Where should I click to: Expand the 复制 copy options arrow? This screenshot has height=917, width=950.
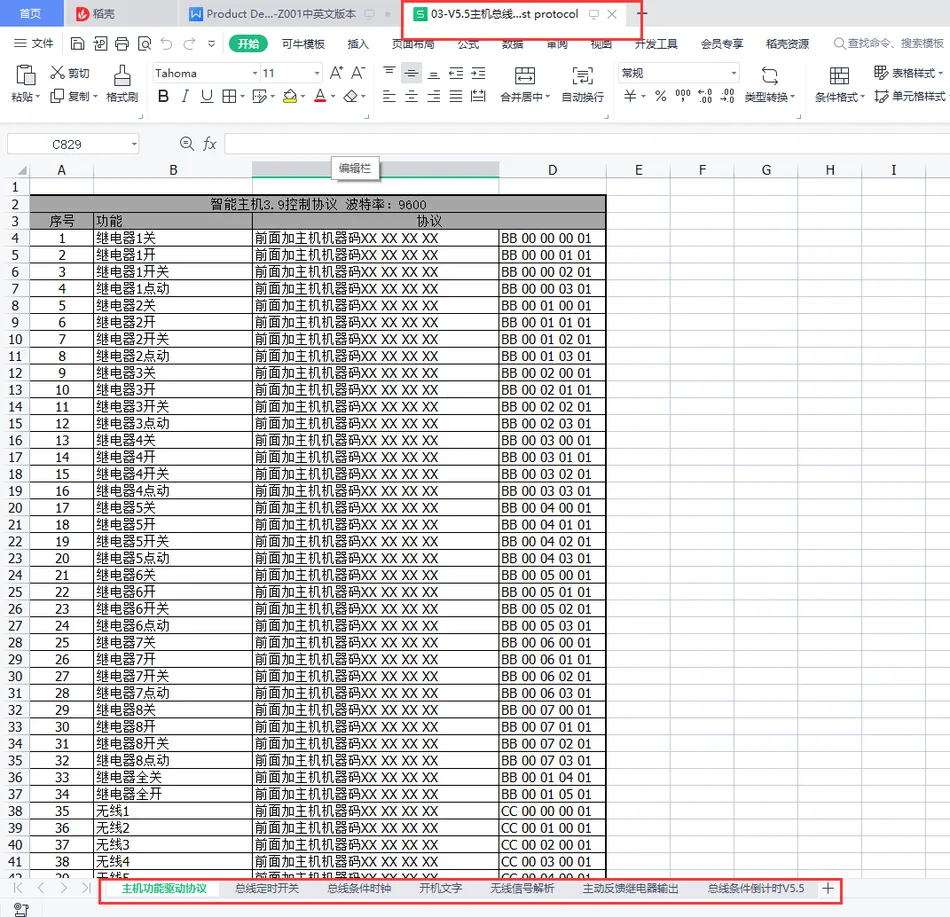pos(95,96)
